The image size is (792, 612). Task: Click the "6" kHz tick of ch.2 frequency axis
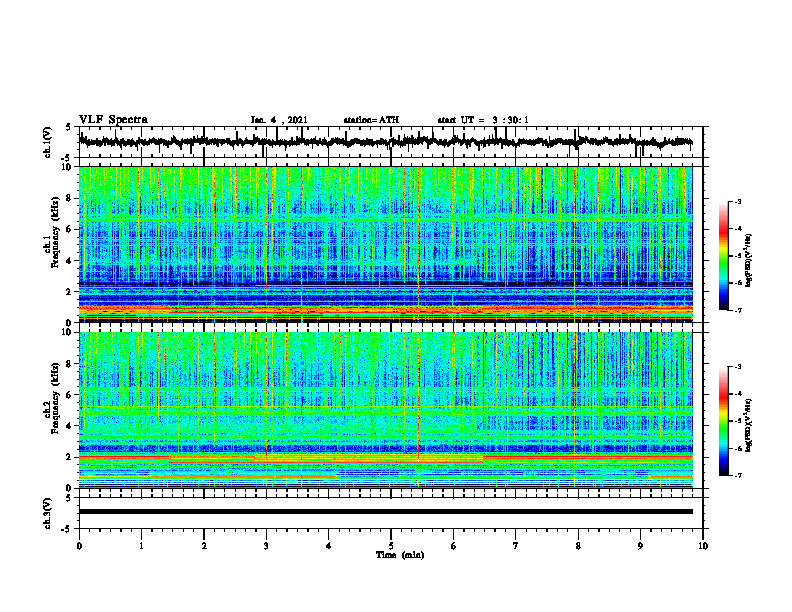pyautogui.click(x=69, y=395)
